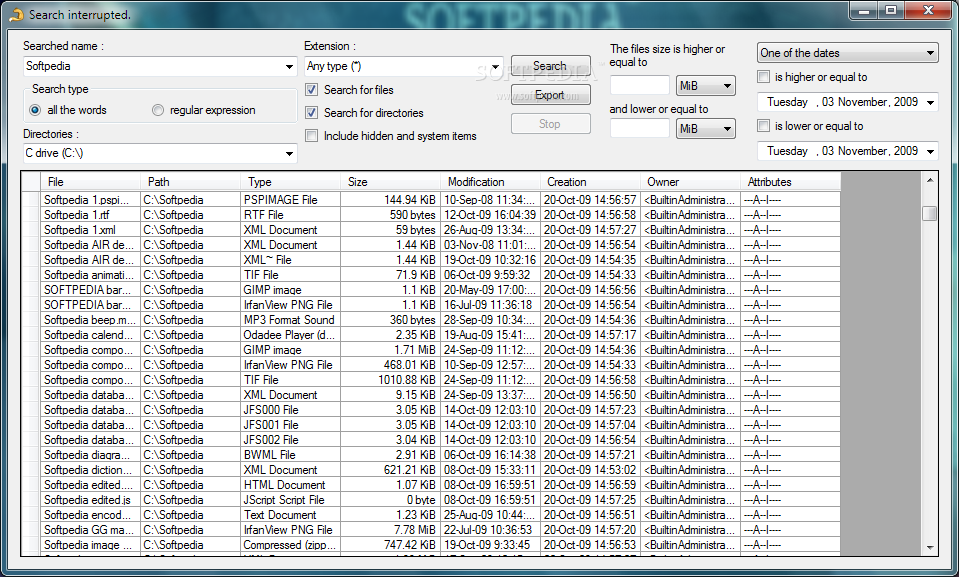959x577 pixels.
Task: Uncheck 'Search for directories' checkbox
Action: (312, 113)
